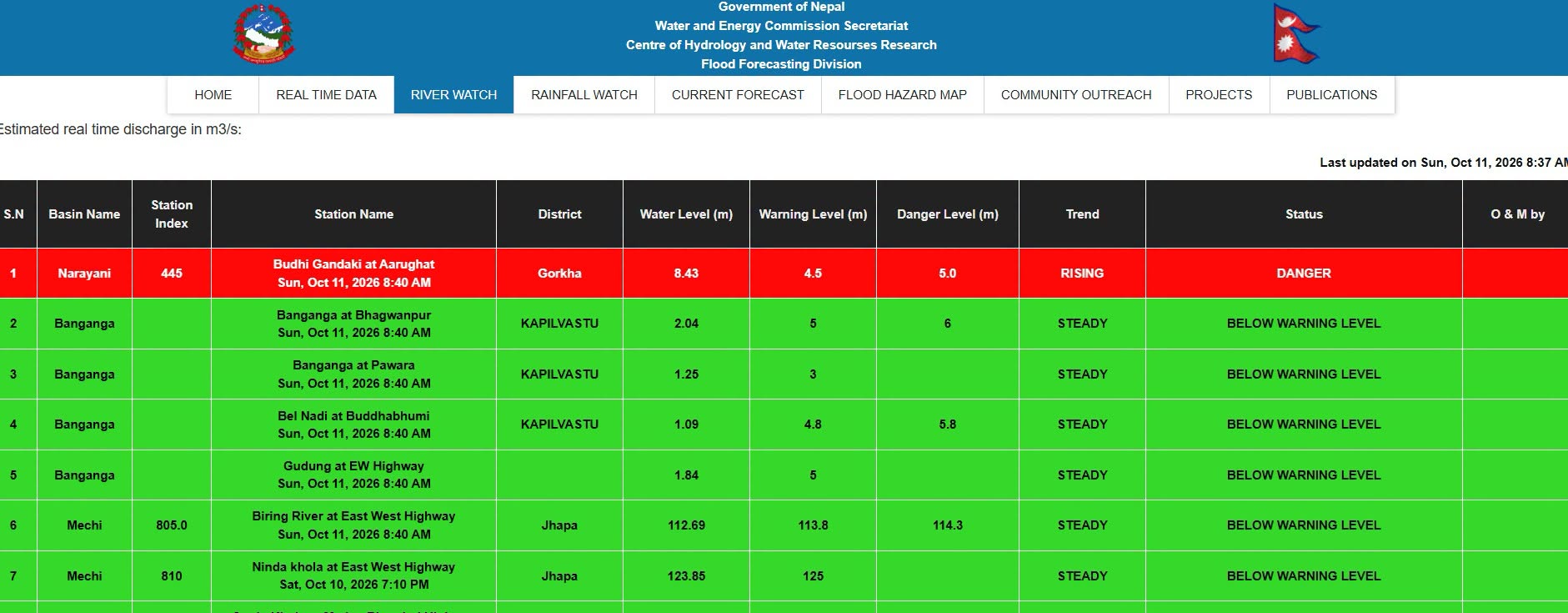Click the Trend column header

coord(1082,214)
